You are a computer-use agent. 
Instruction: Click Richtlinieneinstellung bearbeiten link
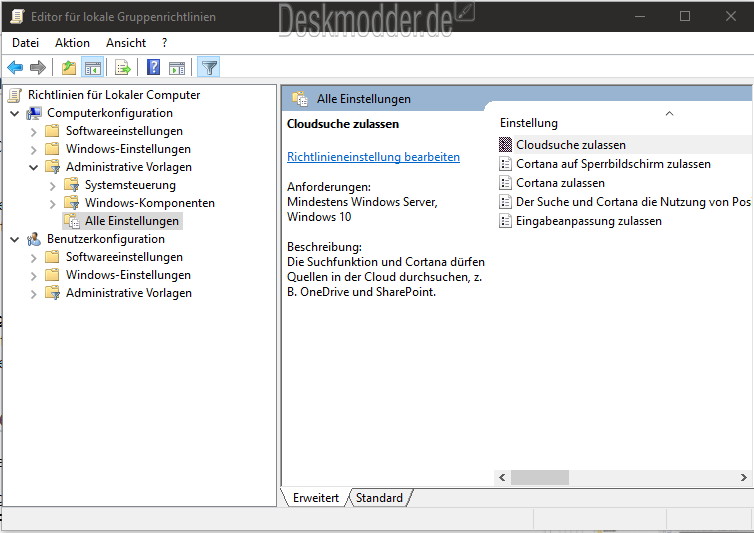tap(373, 157)
